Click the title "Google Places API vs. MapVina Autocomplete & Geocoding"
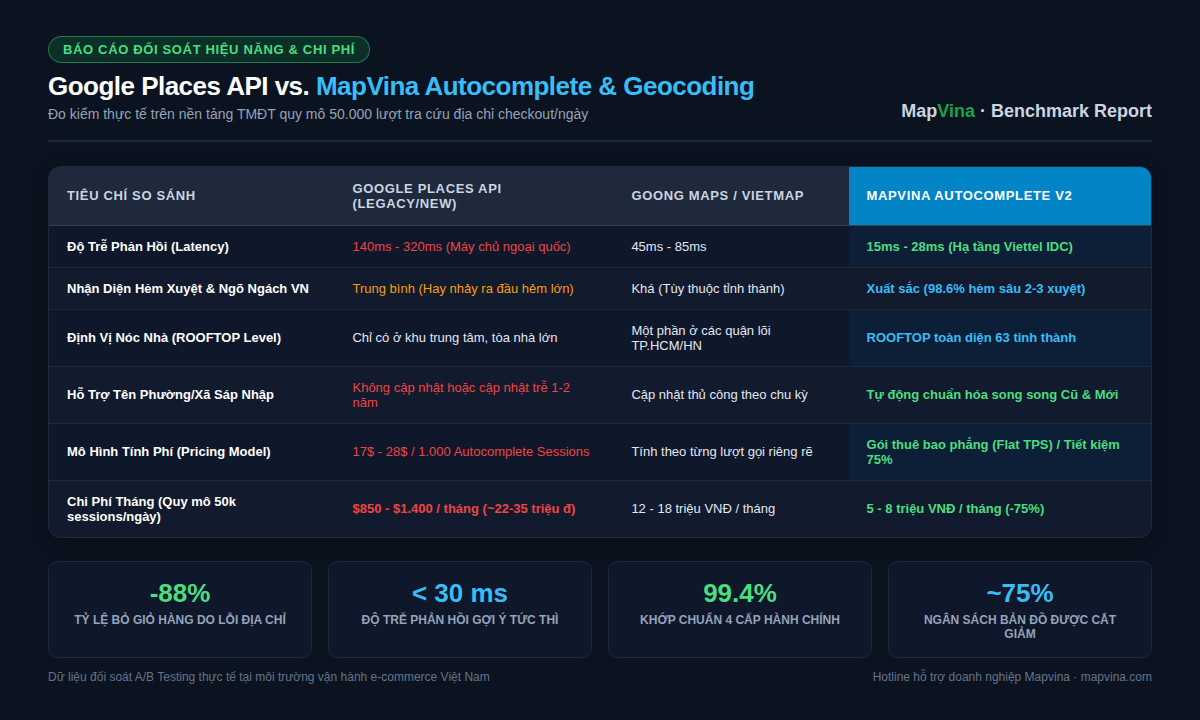Viewport: 1200px width, 720px height. point(401,87)
